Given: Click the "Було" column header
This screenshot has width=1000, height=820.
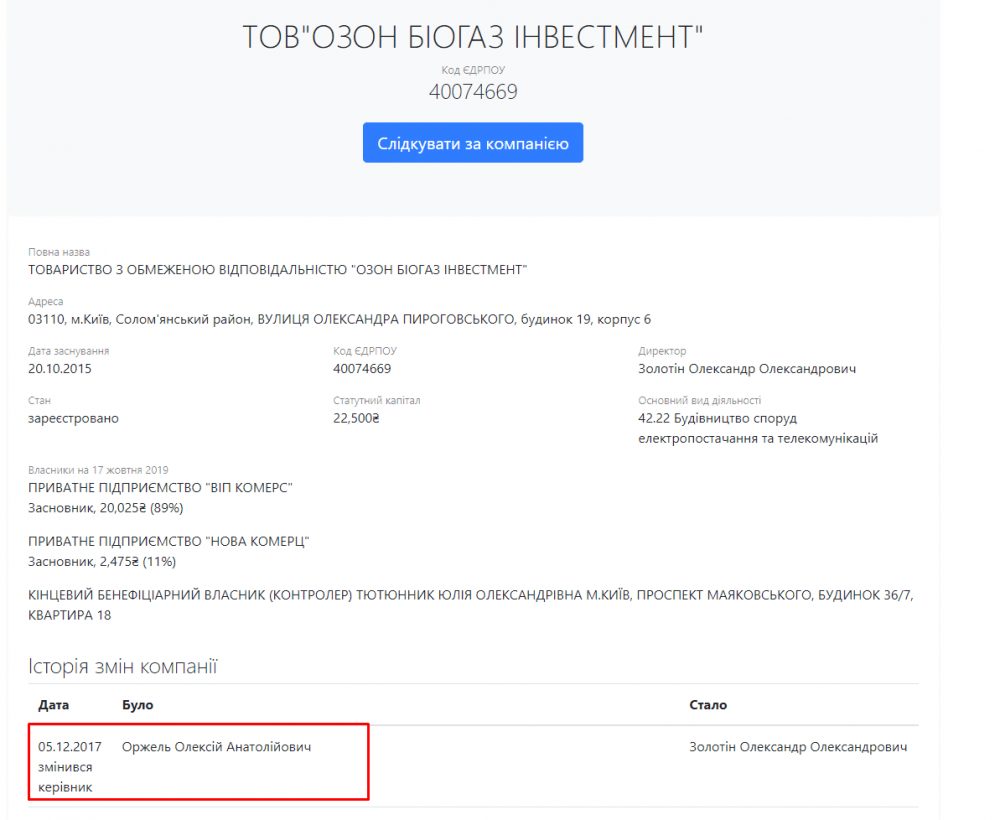Looking at the screenshot, I should coord(137,705).
